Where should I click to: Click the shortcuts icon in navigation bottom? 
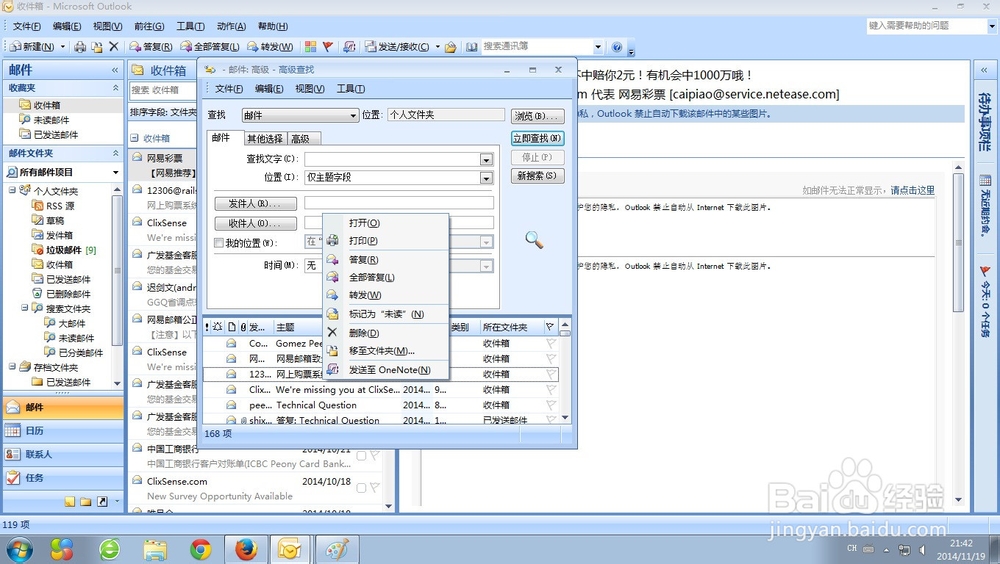pyautogui.click(x=102, y=502)
